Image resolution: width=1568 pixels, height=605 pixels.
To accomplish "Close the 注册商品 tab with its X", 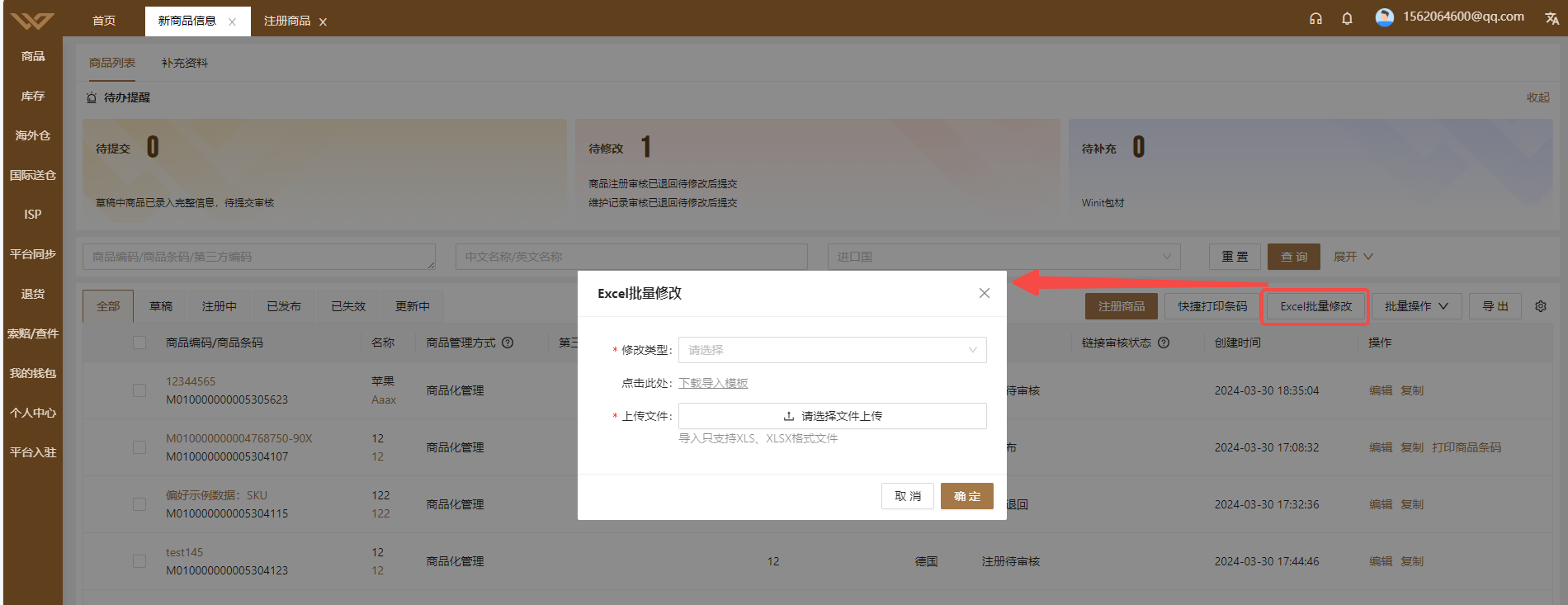I will pyautogui.click(x=323, y=22).
